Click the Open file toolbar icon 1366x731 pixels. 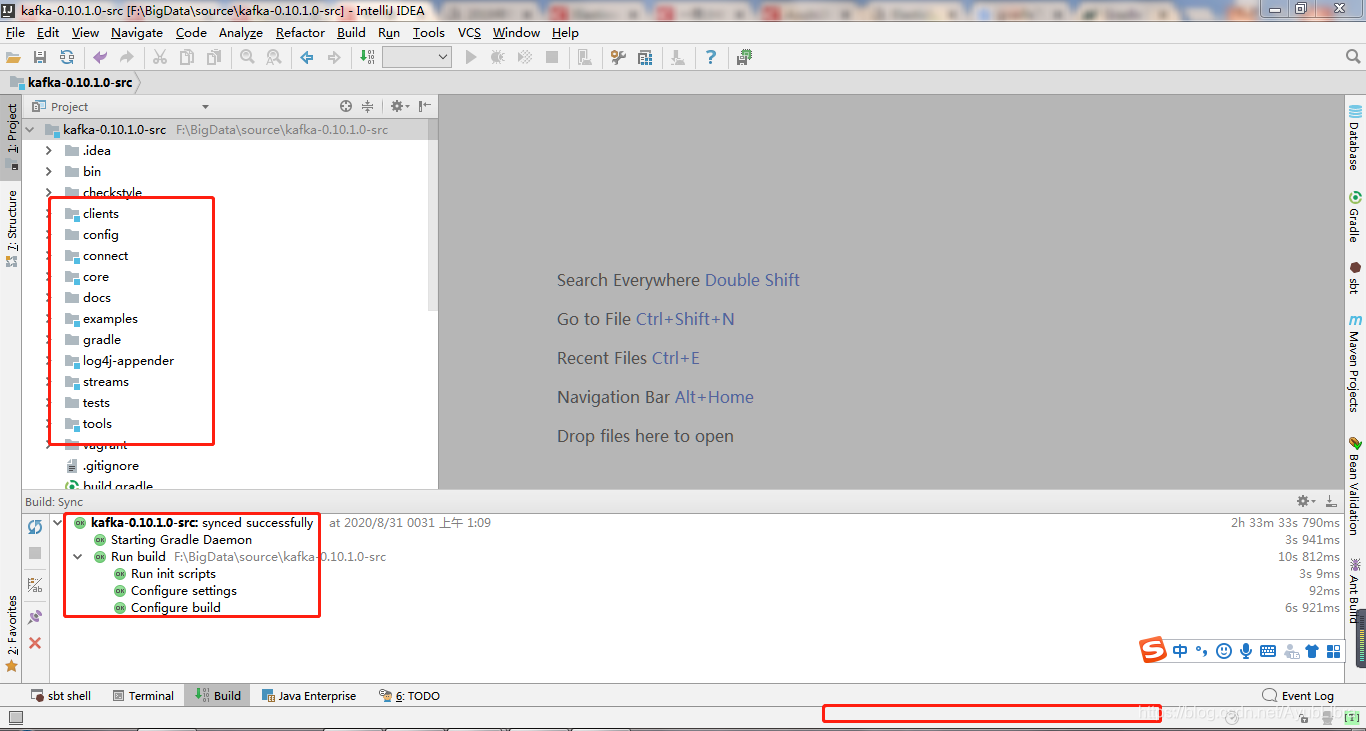point(13,58)
